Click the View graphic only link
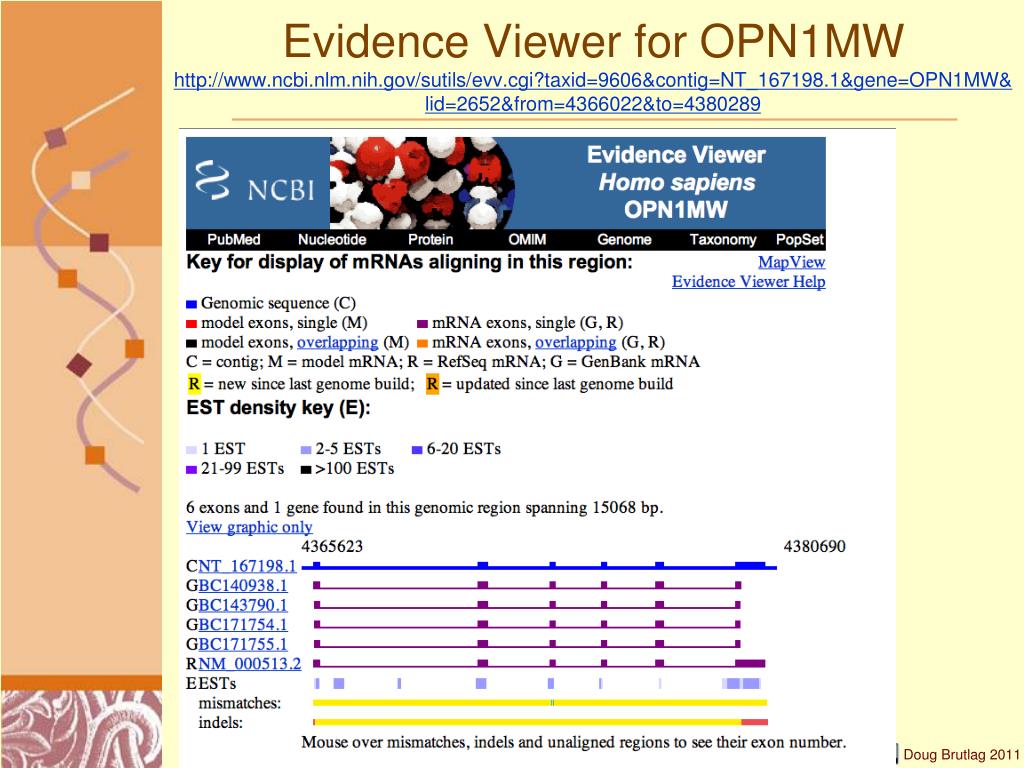This screenshot has height=768, width=1024. (x=249, y=527)
